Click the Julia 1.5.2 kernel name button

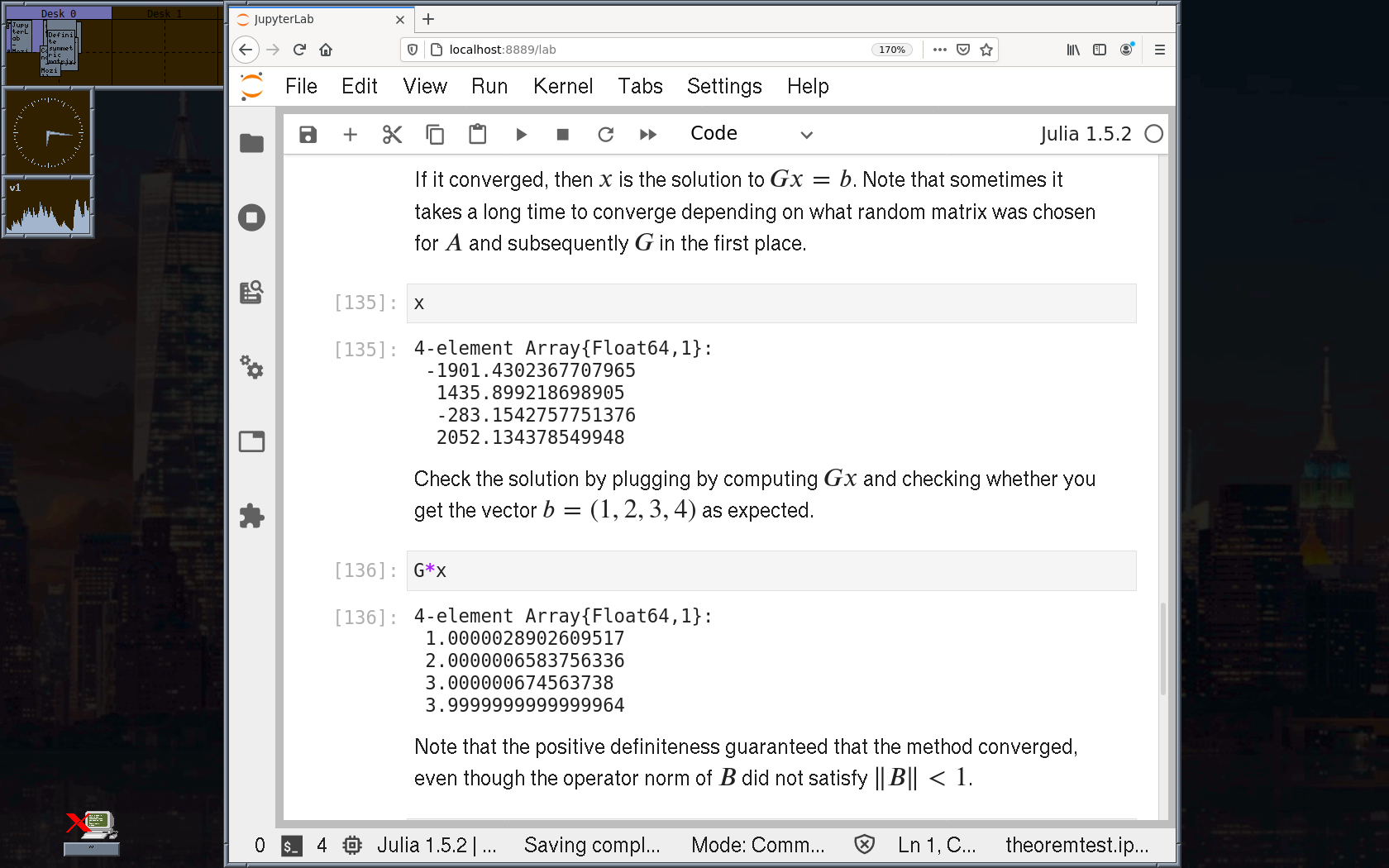pyautogui.click(x=1085, y=134)
